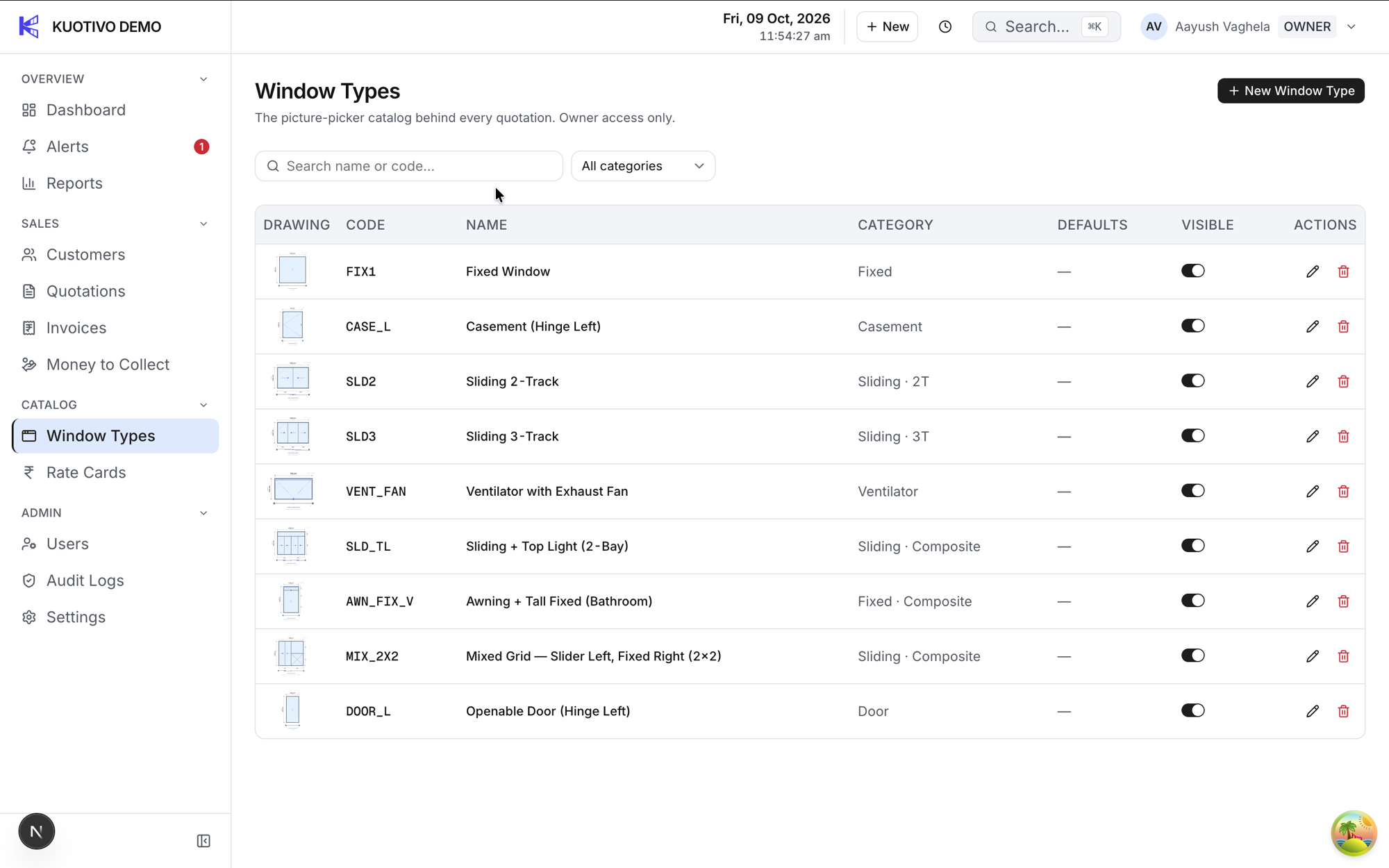Delete the MIX_2X2 Mixed Grid row
The height and width of the screenshot is (868, 1389).
pos(1343,656)
